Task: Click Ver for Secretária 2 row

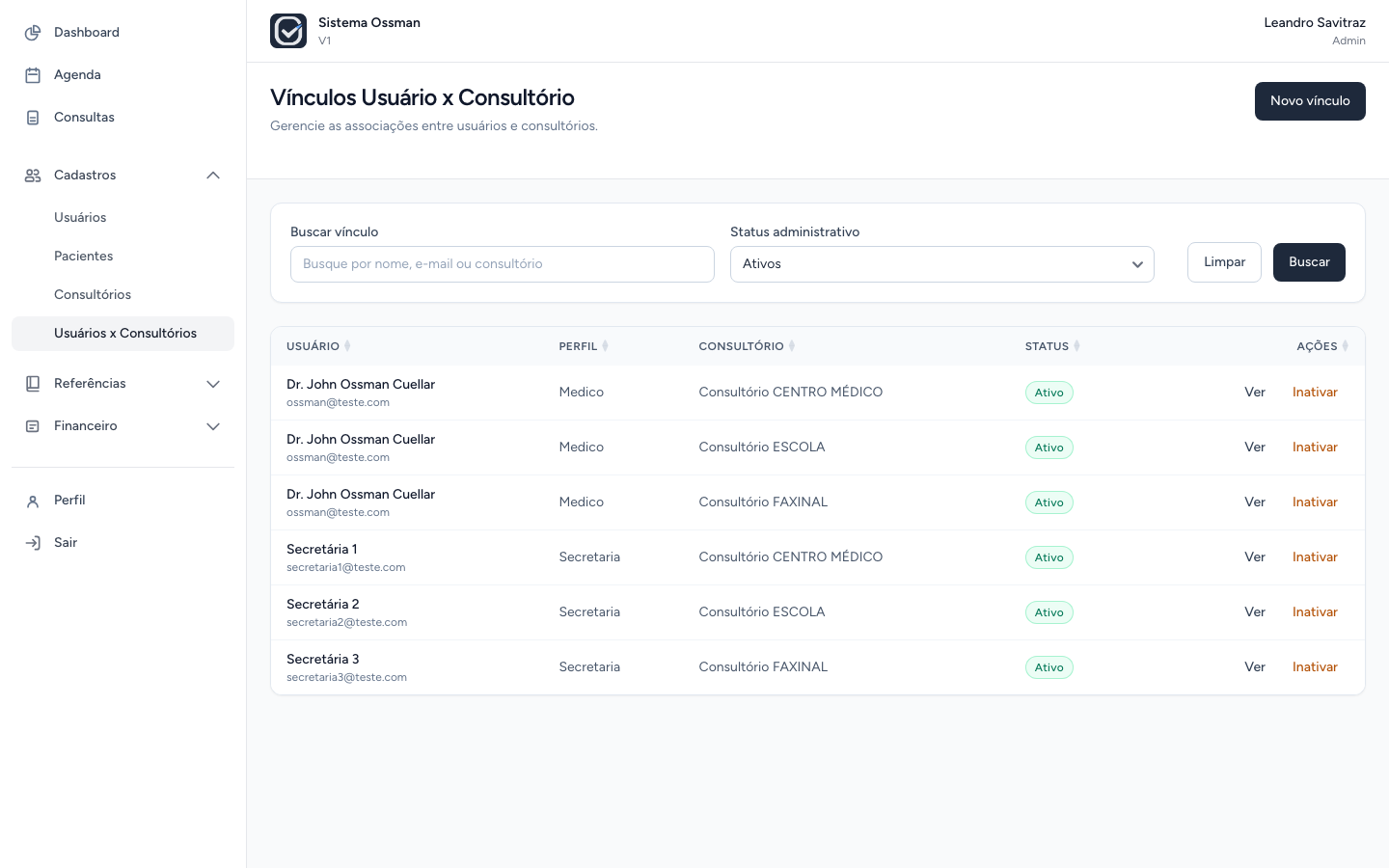Action: click(x=1255, y=612)
